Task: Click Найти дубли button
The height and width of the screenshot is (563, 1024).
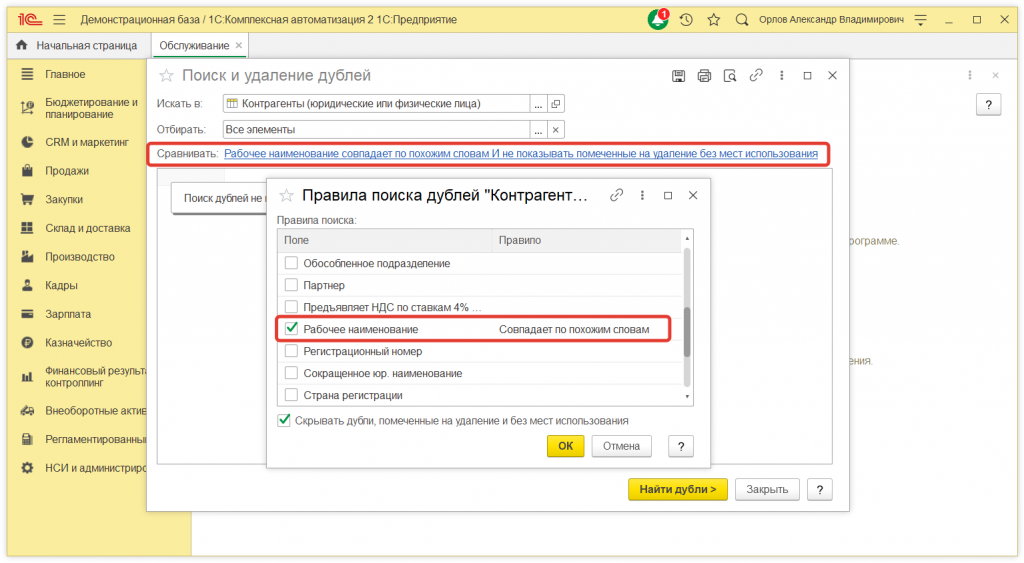Action: (x=678, y=489)
